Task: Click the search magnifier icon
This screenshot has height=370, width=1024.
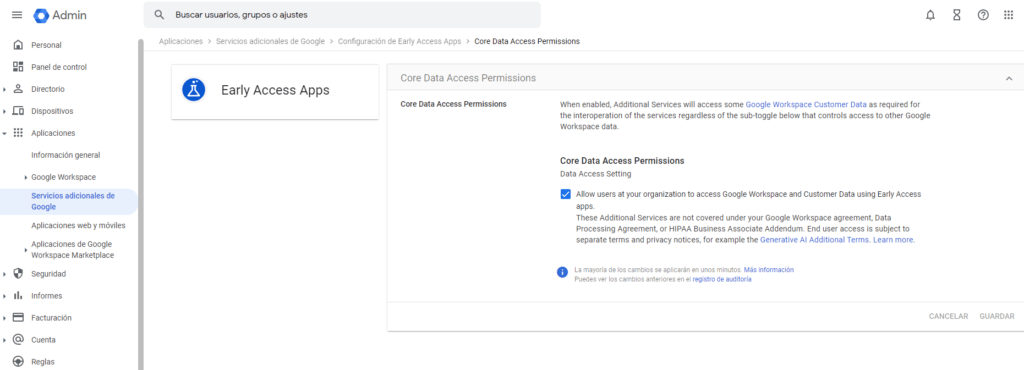Action: [x=159, y=14]
